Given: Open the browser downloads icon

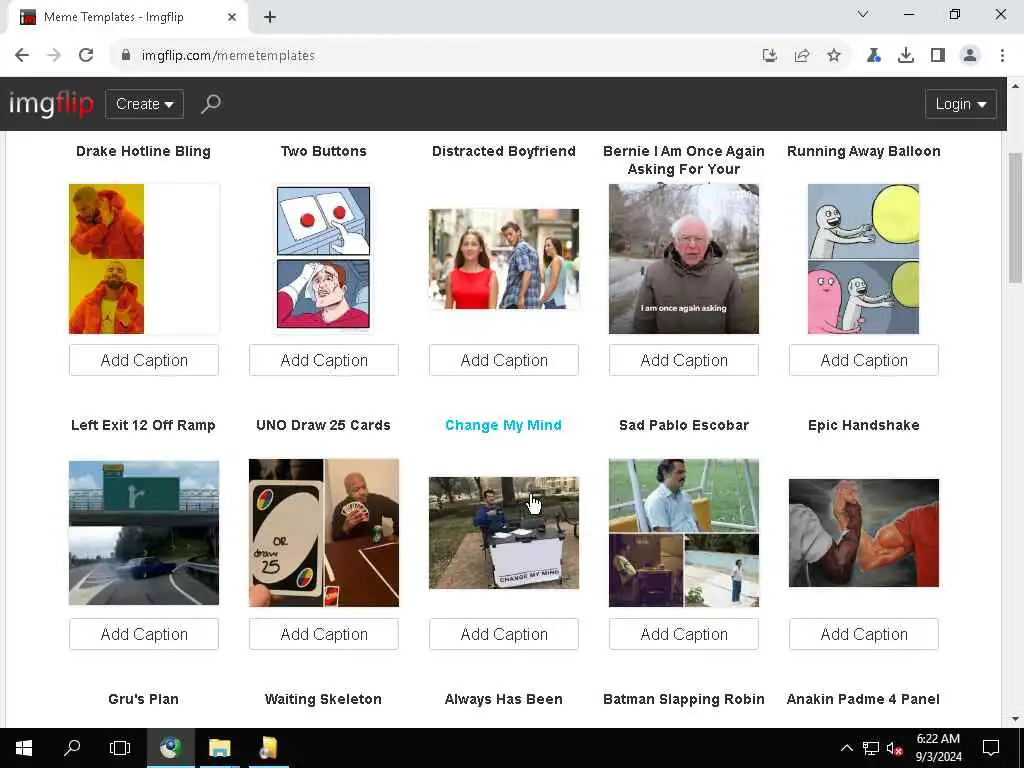Looking at the screenshot, I should pyautogui.click(x=906, y=56).
